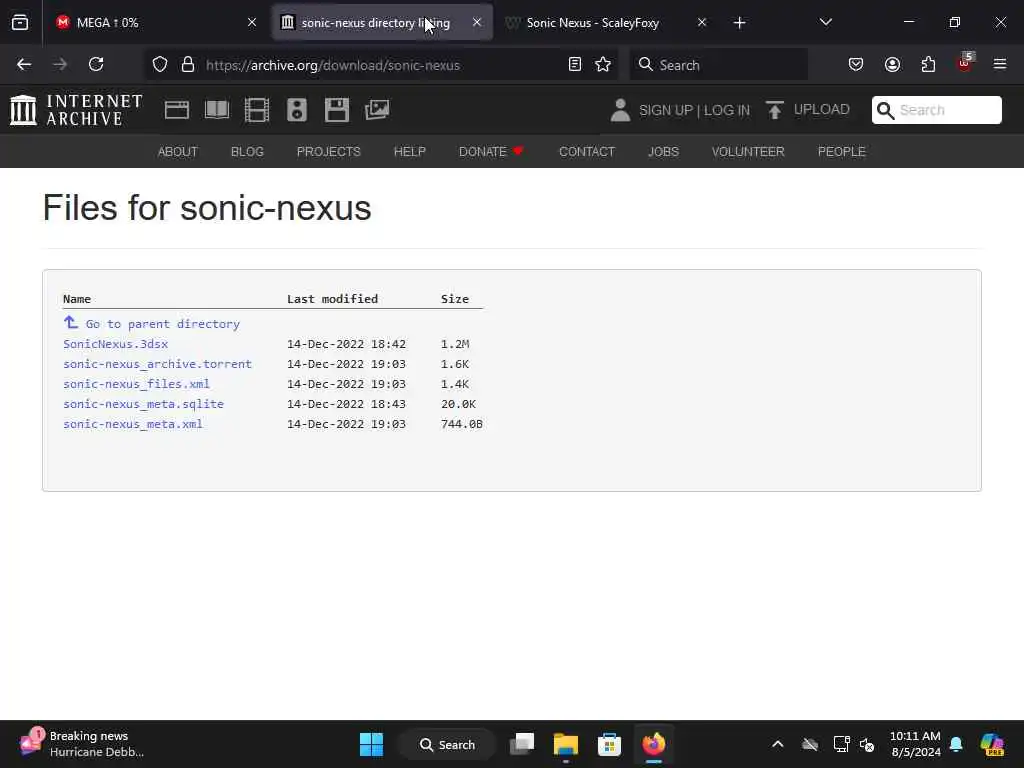Open the notification bell icon
The width and height of the screenshot is (1024, 768).
(956, 744)
